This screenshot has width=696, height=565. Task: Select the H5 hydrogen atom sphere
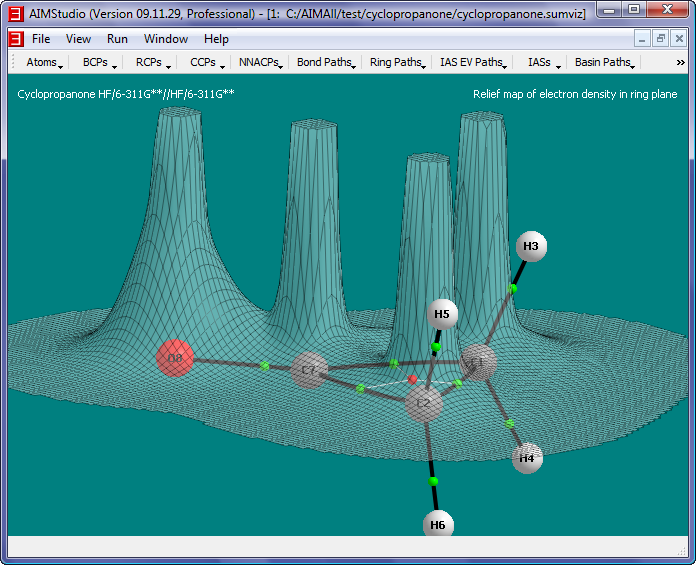[x=443, y=314]
